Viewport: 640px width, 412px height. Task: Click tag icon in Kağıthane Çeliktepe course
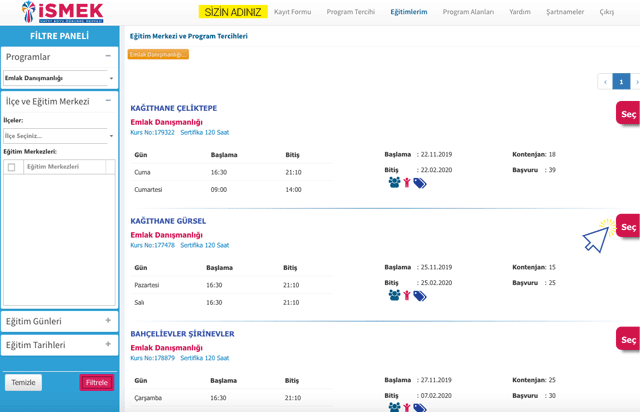(420, 183)
